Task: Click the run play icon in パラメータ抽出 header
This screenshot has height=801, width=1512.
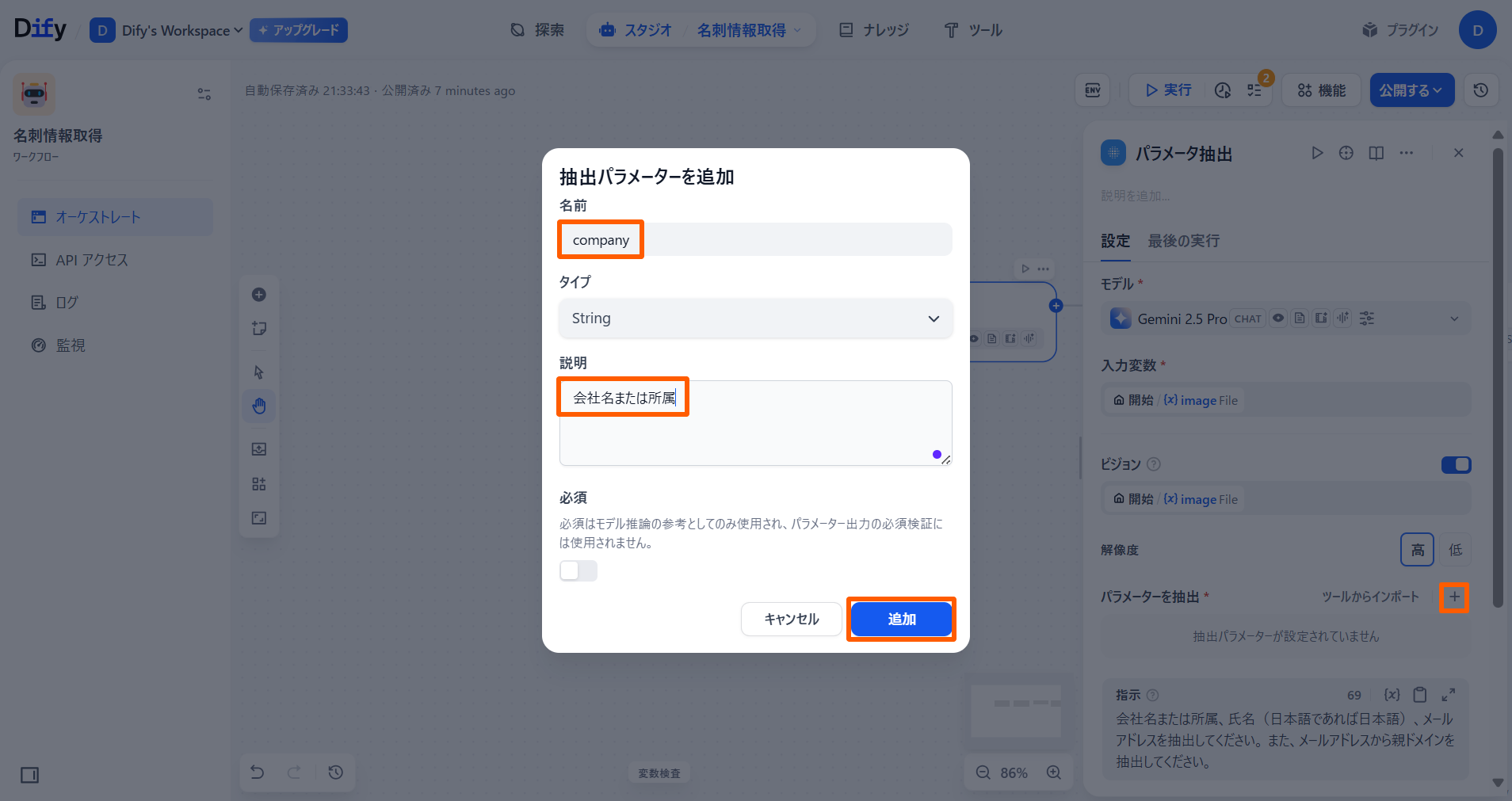Action: (x=1317, y=152)
